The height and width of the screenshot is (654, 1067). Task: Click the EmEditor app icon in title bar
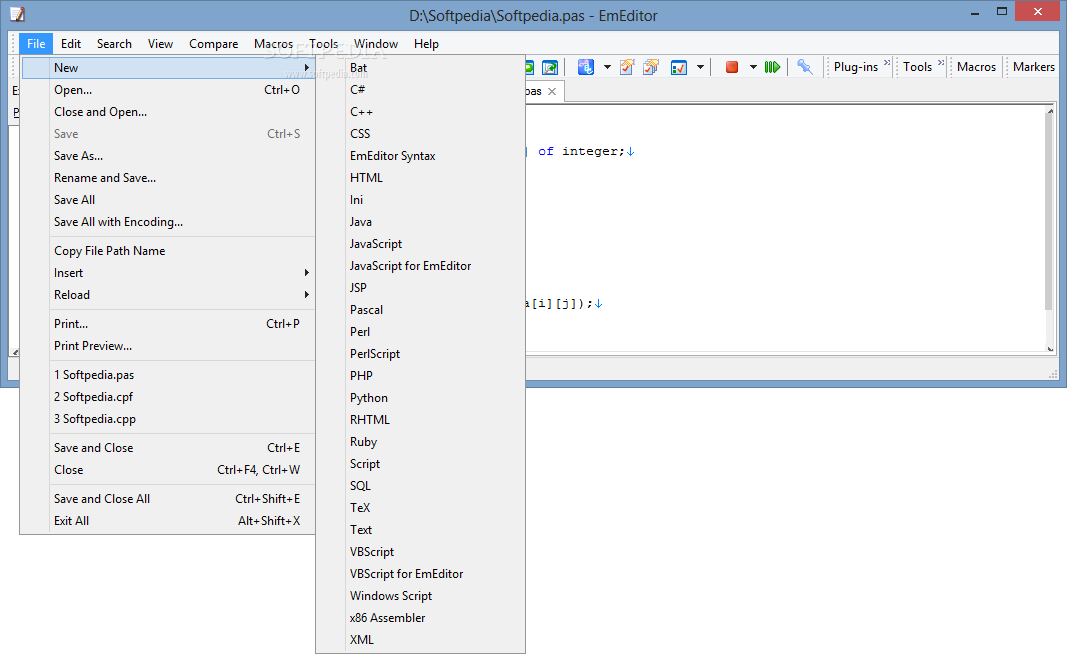tap(17, 14)
